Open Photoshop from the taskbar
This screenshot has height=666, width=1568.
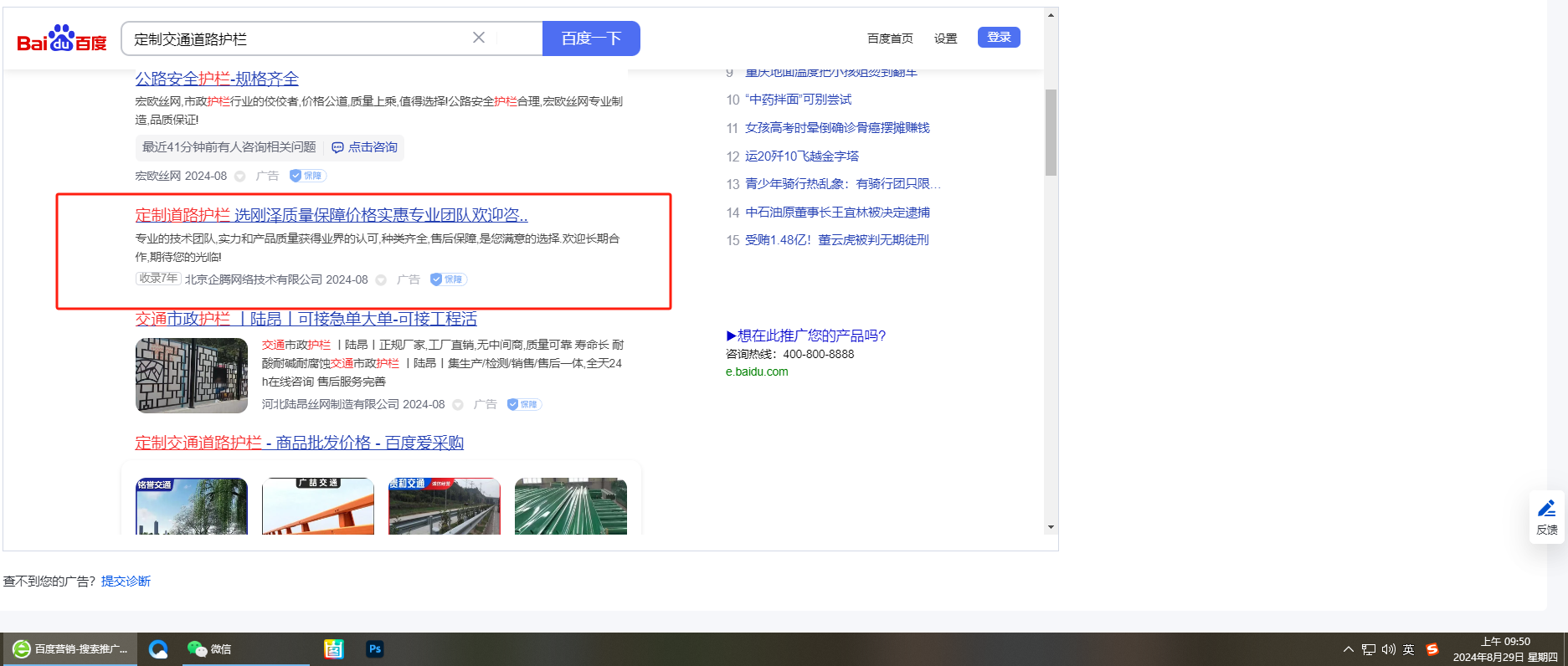coord(374,648)
